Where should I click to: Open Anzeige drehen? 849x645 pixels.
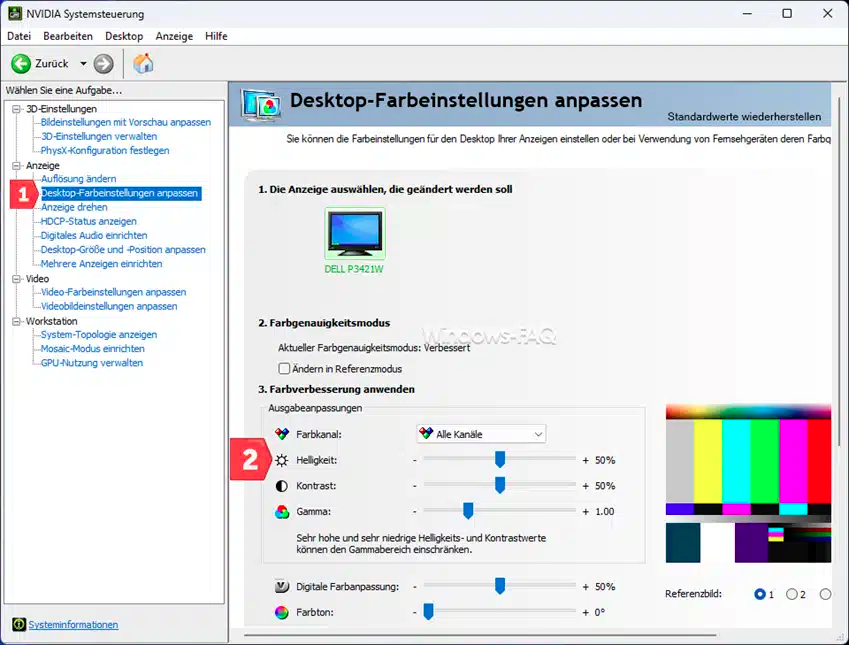74,207
